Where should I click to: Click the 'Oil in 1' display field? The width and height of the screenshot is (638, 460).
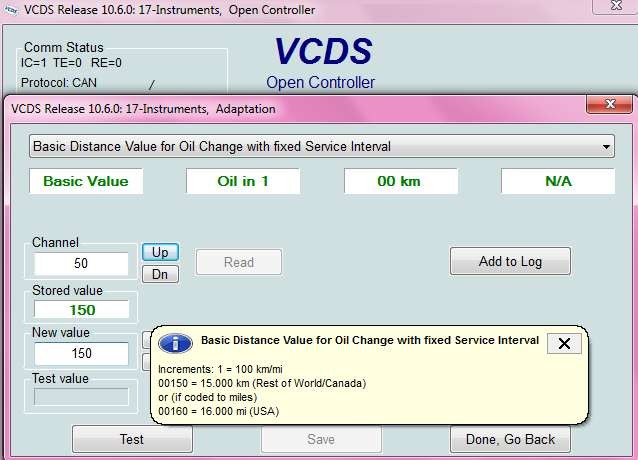243,181
